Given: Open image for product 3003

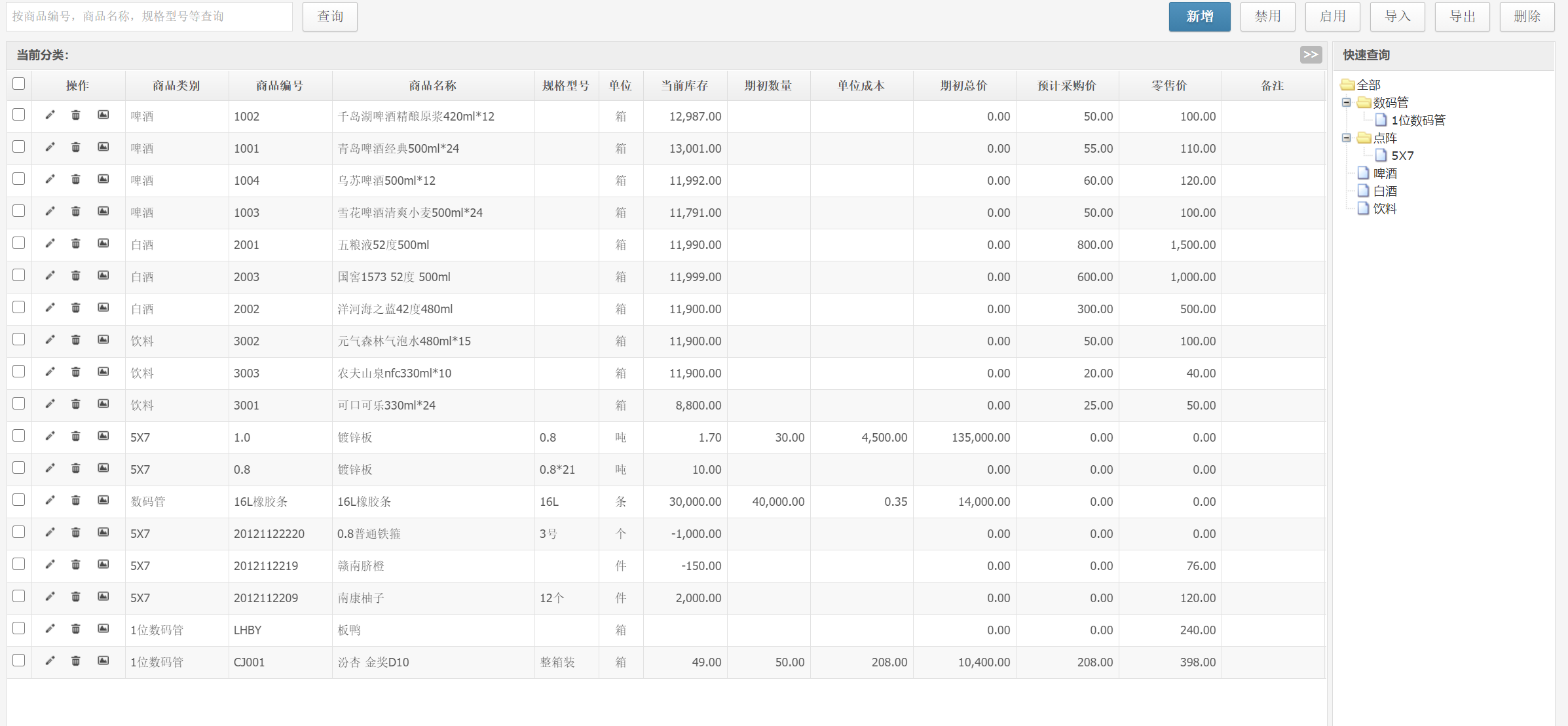Looking at the screenshot, I should pos(103,372).
